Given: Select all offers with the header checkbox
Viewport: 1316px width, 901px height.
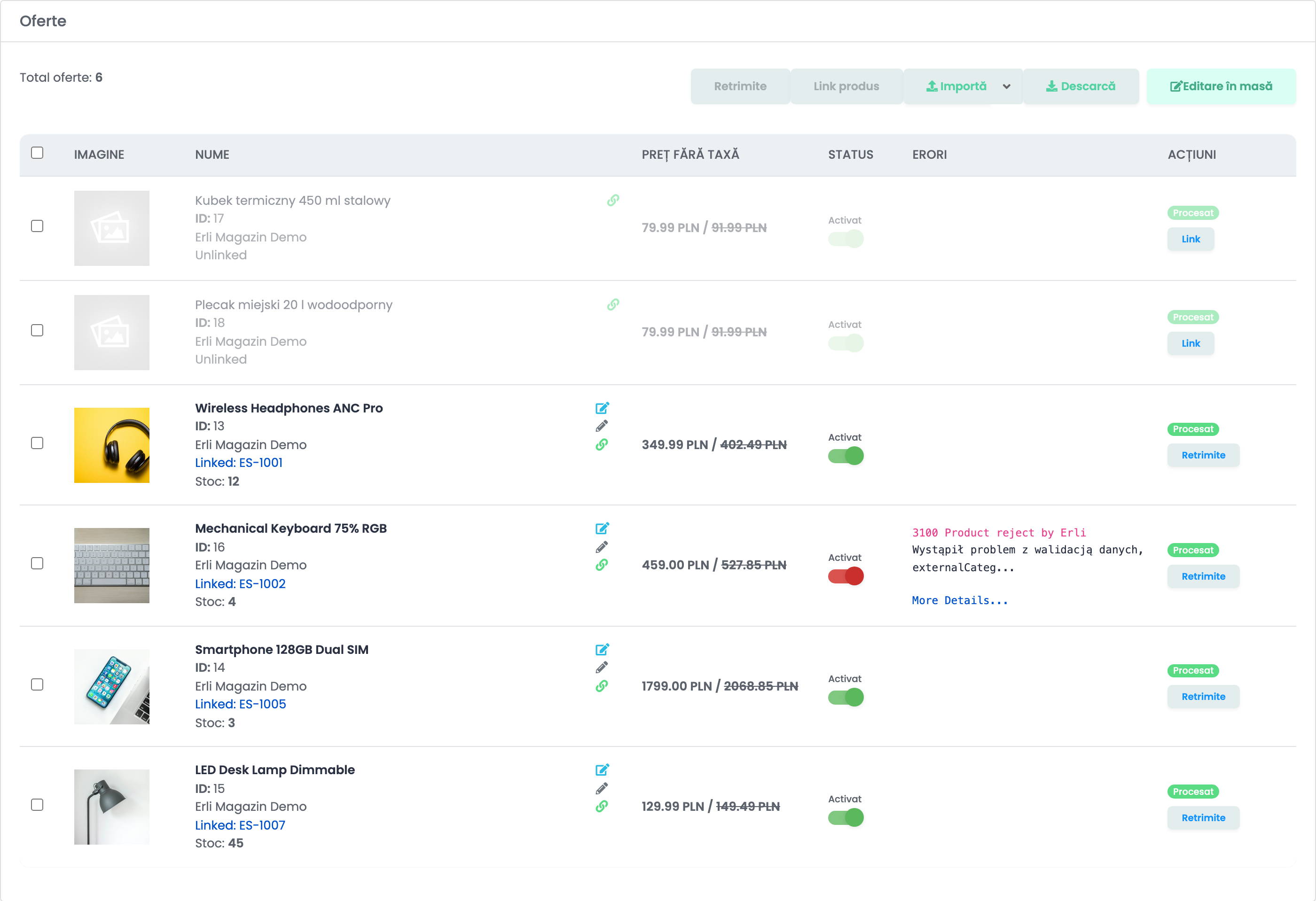Looking at the screenshot, I should coord(38,153).
